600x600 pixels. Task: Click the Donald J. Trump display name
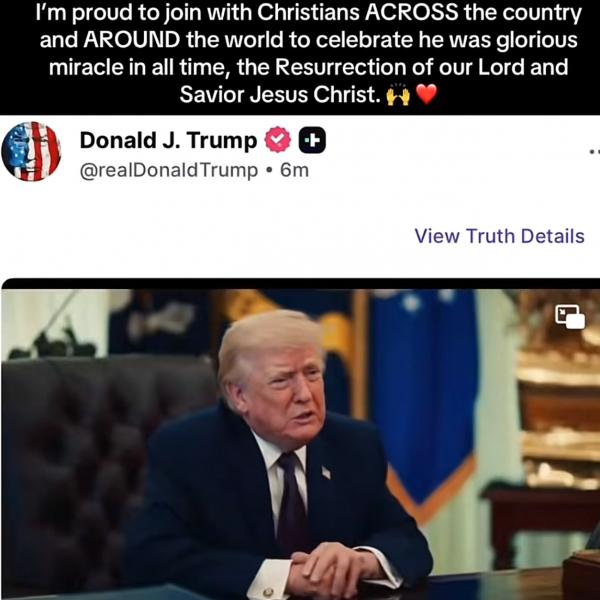(168, 140)
